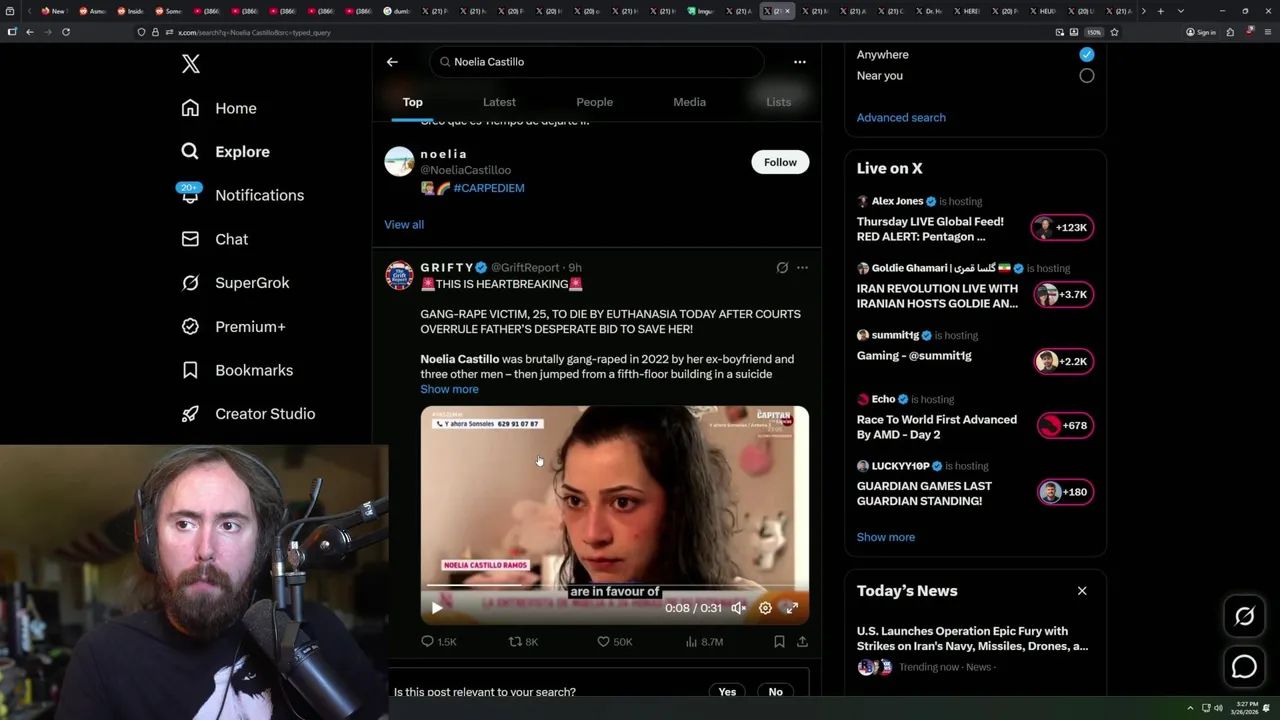Screen dimensions: 1280x720
Task: Mute the video volume
Action: 738,608
